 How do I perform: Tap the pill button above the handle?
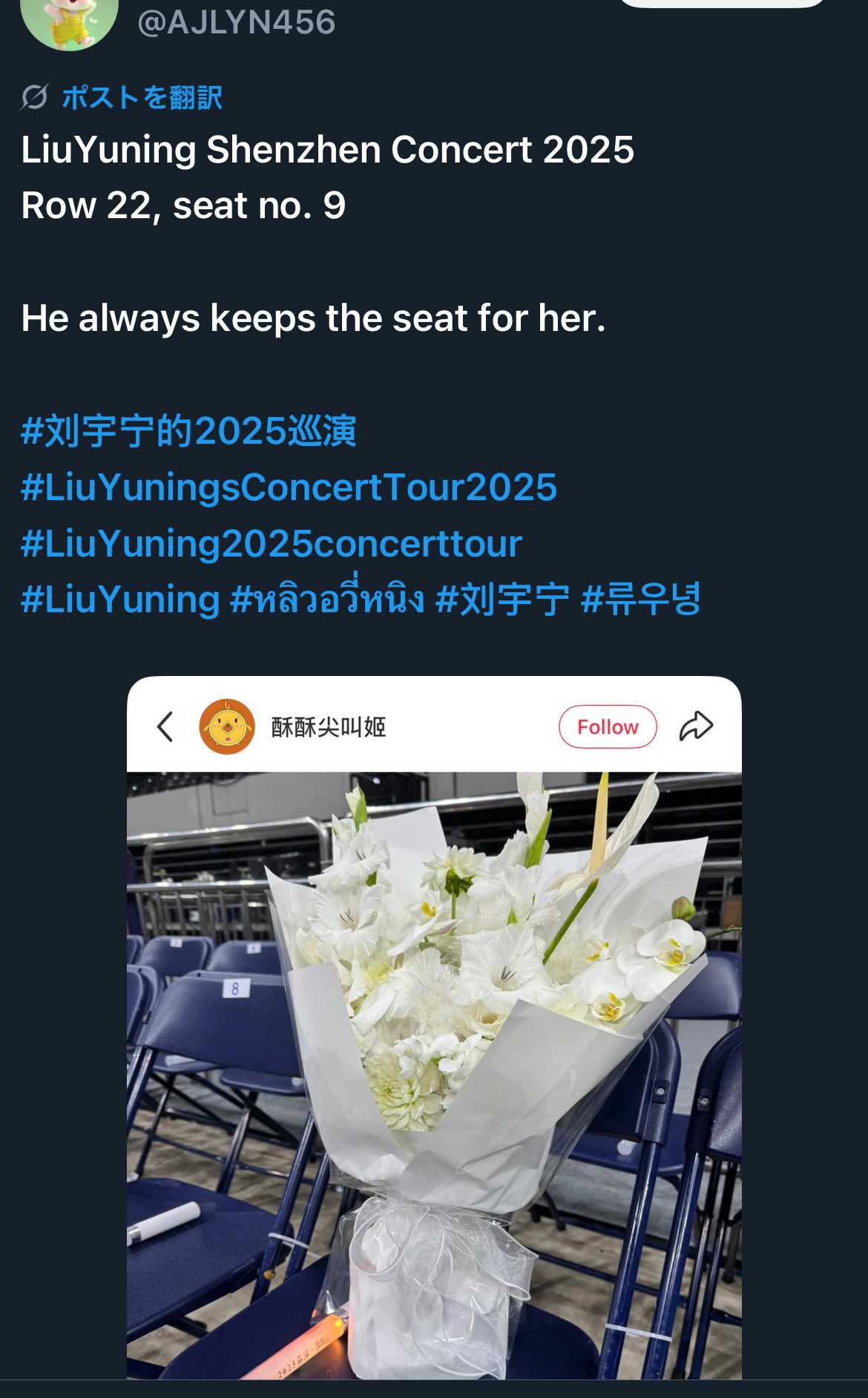(x=721, y=3)
